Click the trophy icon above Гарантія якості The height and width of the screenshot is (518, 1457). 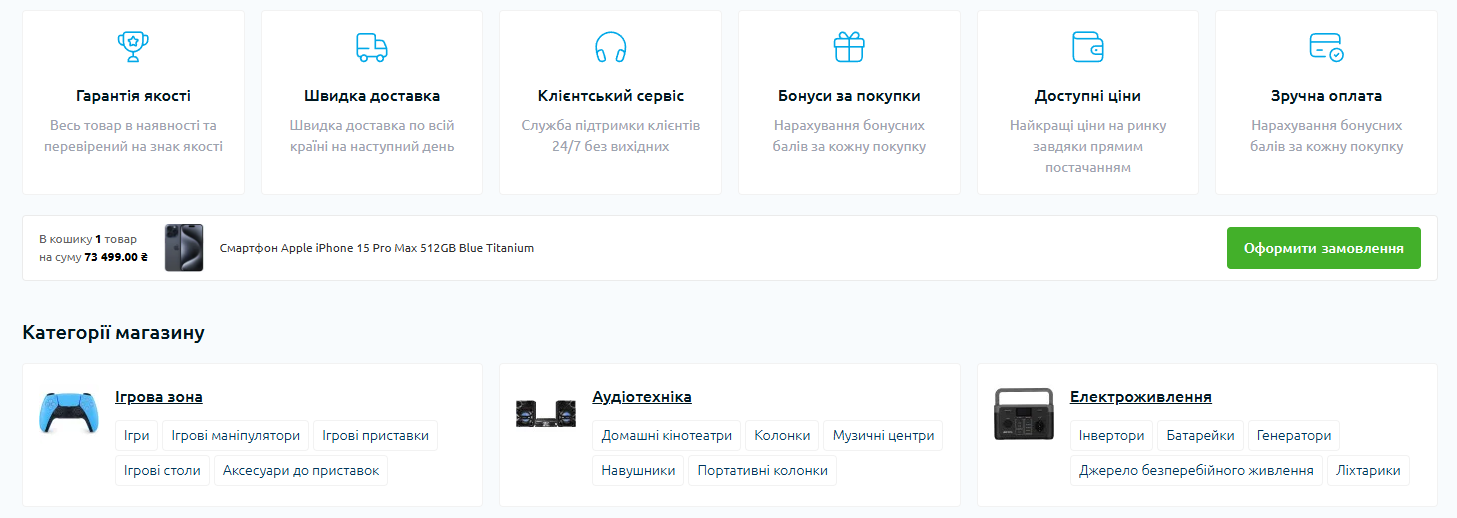133,47
